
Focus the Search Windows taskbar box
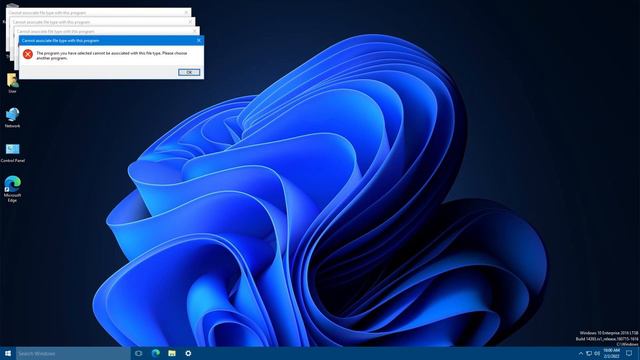pyautogui.click(x=73, y=353)
